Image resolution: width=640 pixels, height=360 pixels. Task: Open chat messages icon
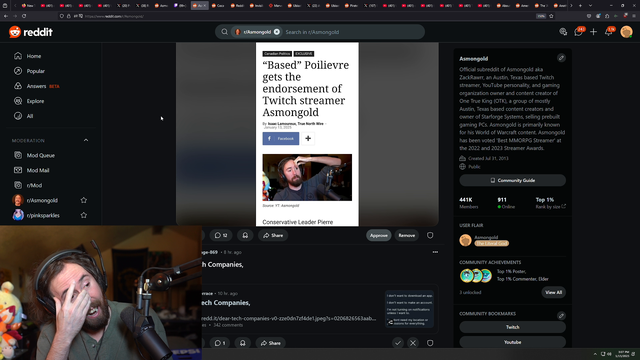tap(579, 32)
